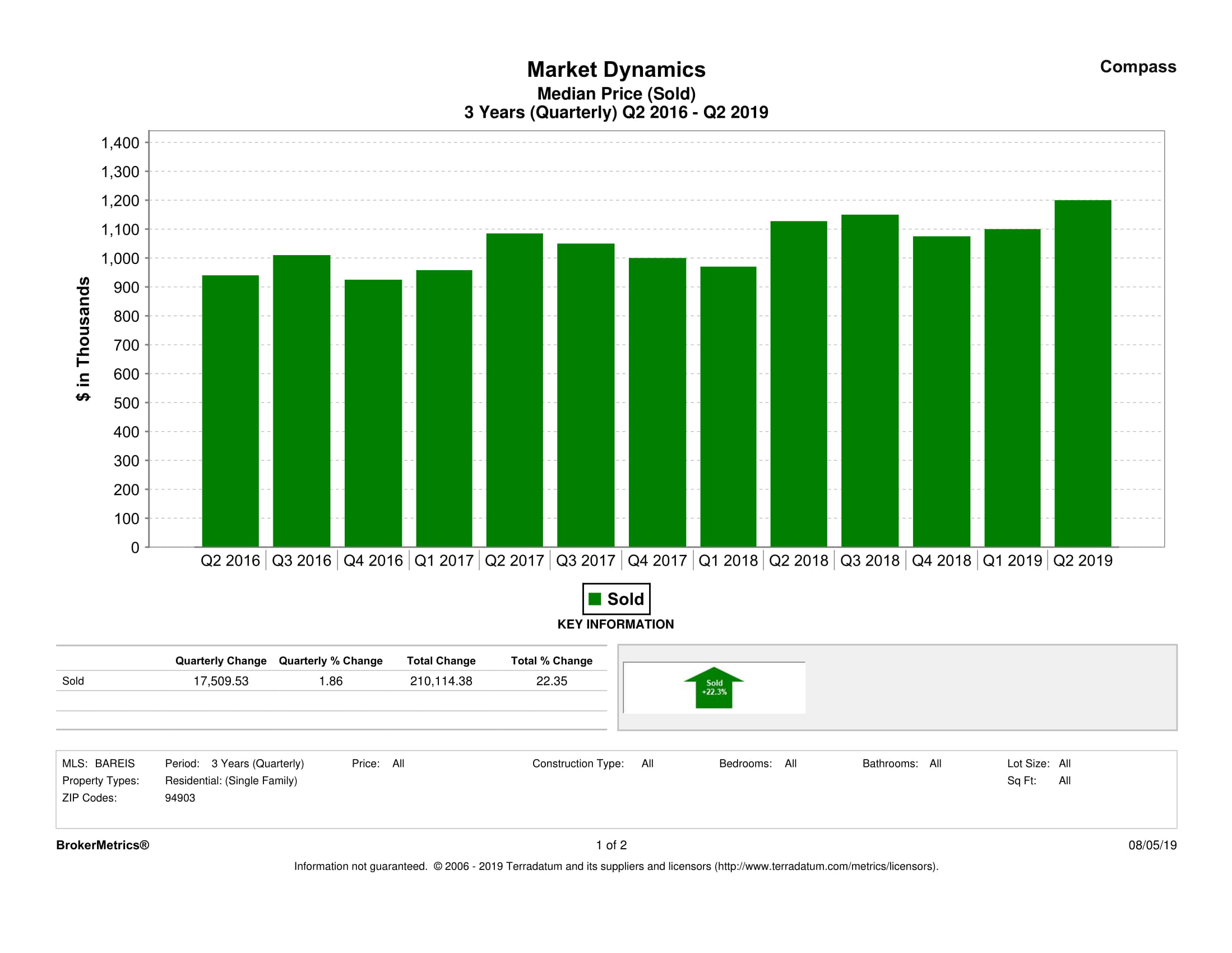This screenshot has width=1232, height=953.
Task: Open the terradatum.com licensors link
Action: [x=826, y=866]
